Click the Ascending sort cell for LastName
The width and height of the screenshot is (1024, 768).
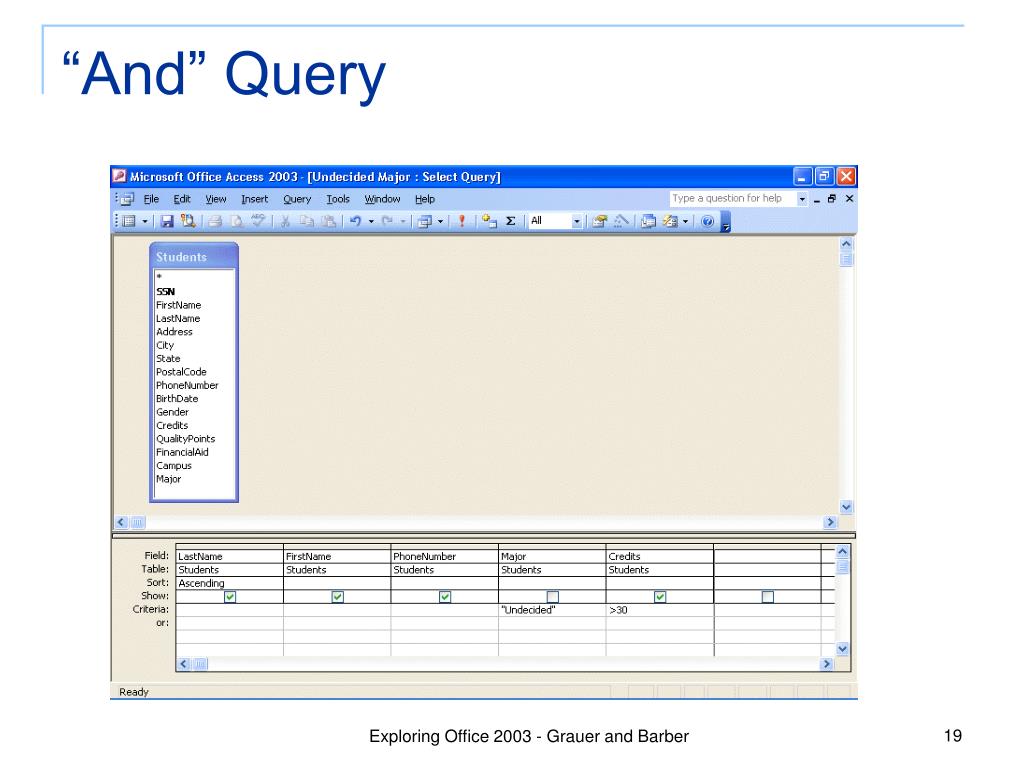tap(229, 583)
